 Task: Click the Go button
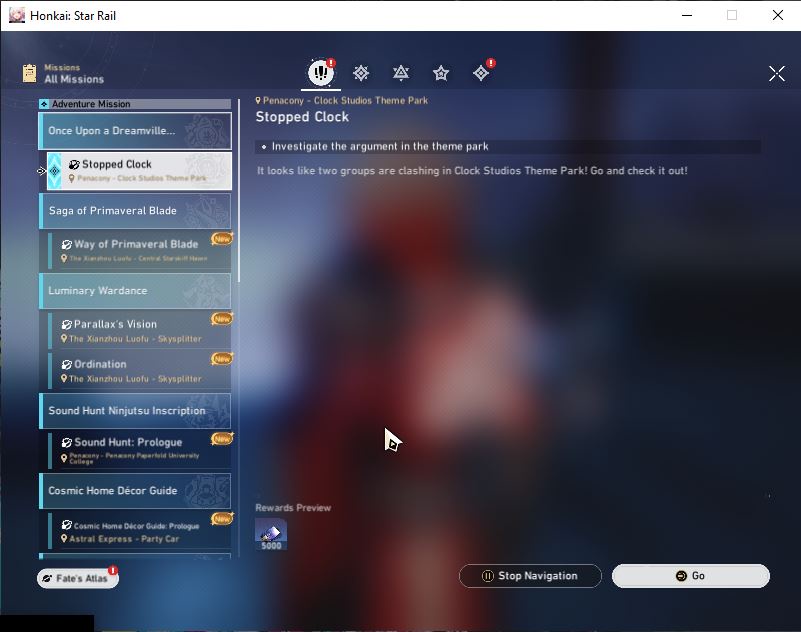coord(691,576)
